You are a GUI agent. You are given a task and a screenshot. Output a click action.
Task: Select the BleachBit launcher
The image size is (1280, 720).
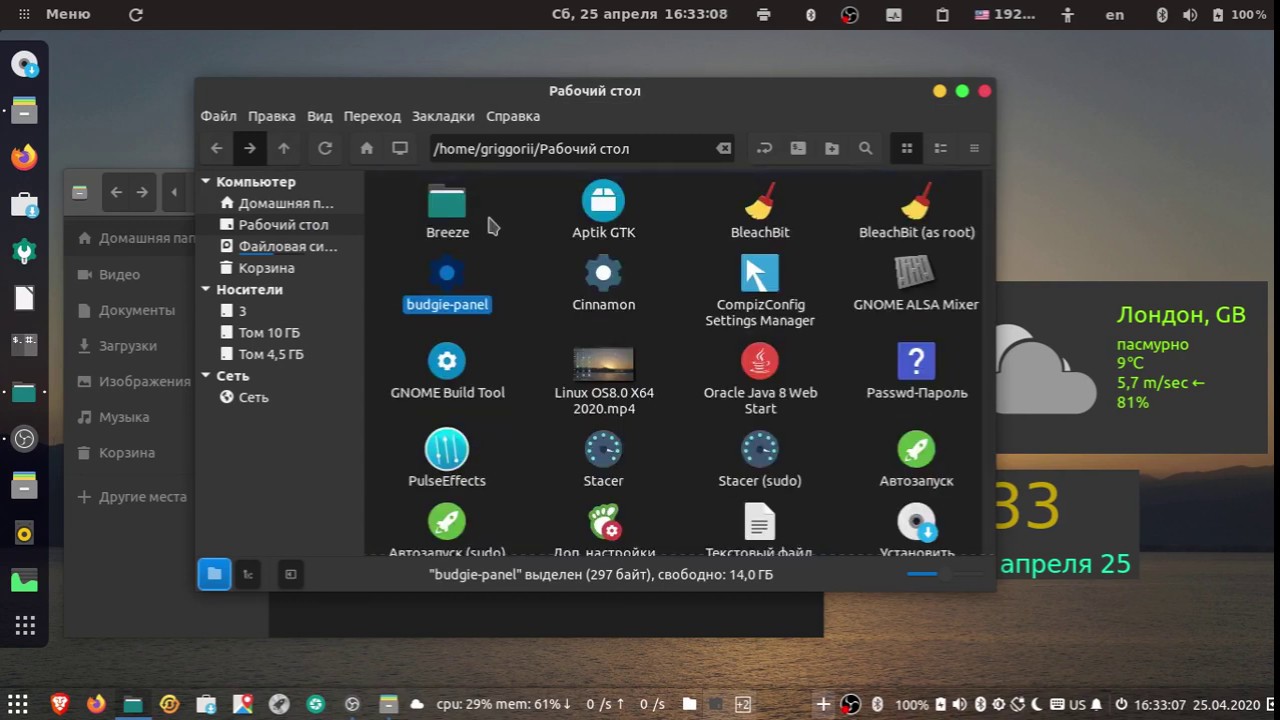point(760,211)
